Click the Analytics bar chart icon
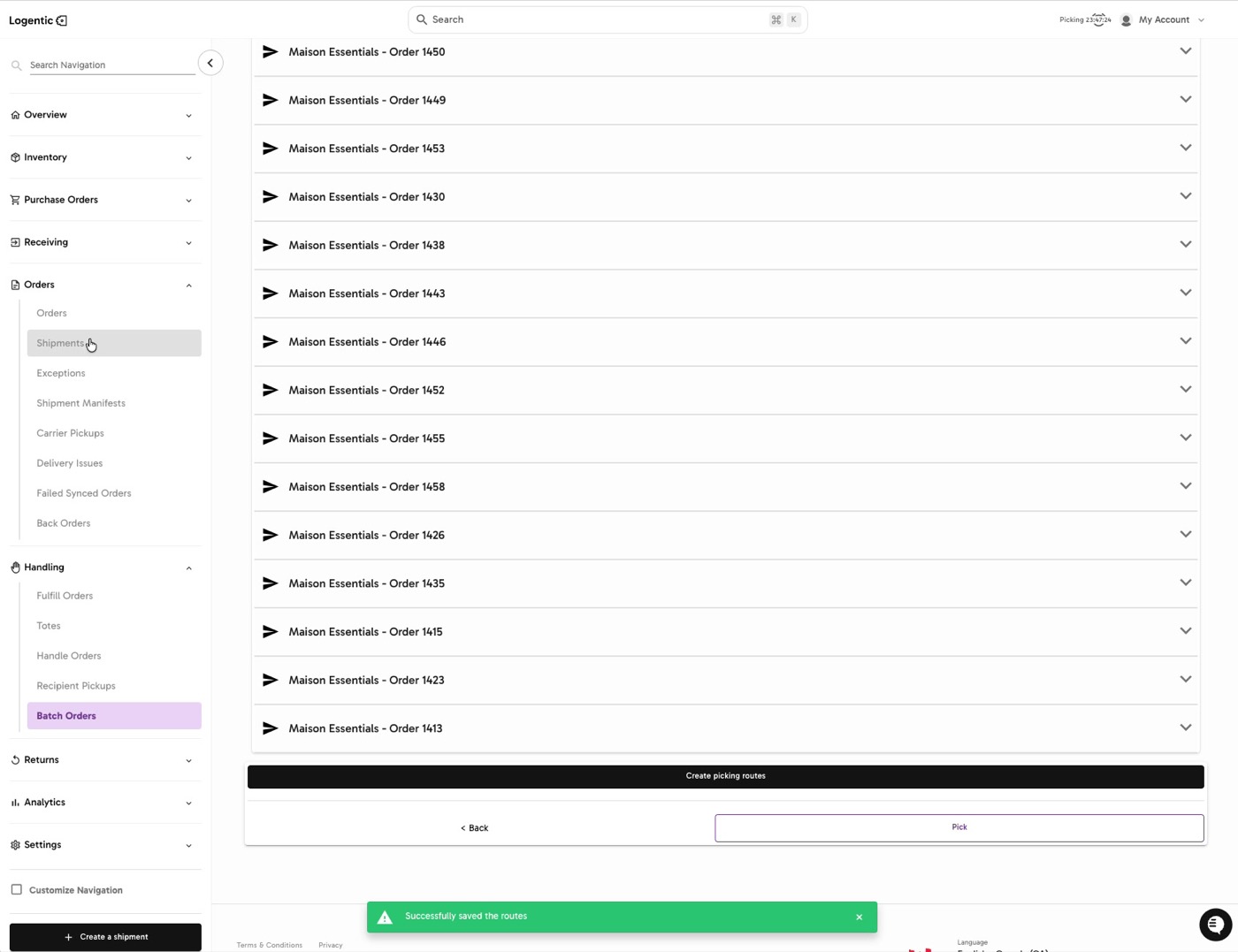The width and height of the screenshot is (1238, 952). click(15, 803)
